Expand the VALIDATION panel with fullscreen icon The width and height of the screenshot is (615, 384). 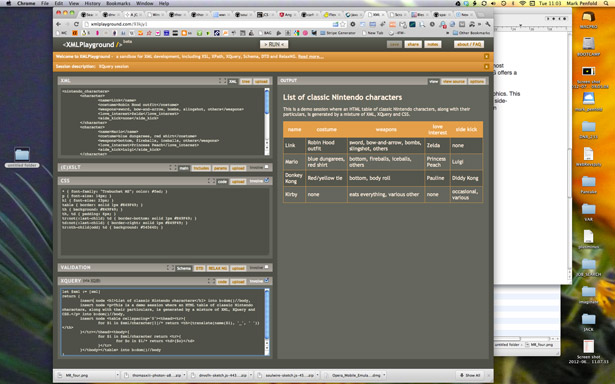(x=170, y=268)
